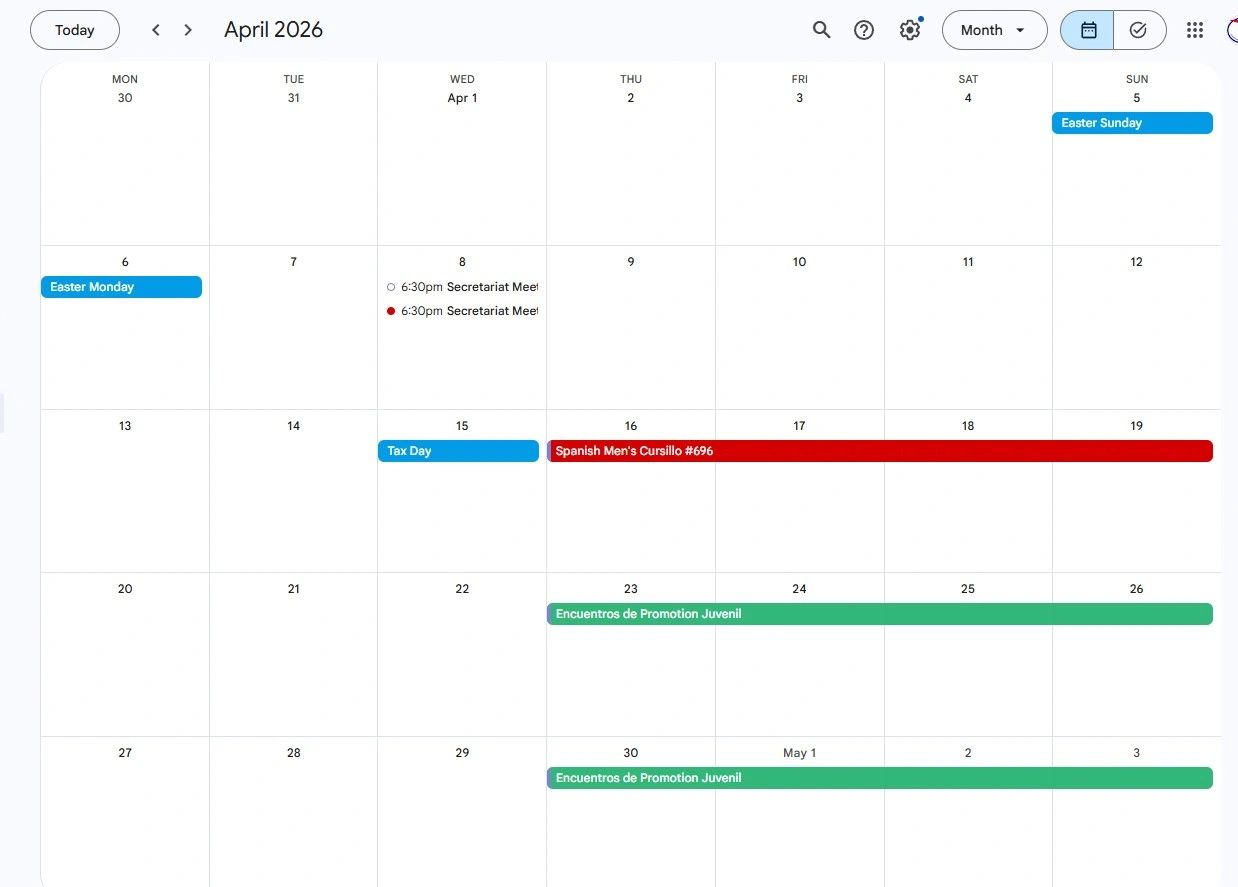Expand the Month view dropdown
The image size is (1238, 887).
(x=994, y=30)
